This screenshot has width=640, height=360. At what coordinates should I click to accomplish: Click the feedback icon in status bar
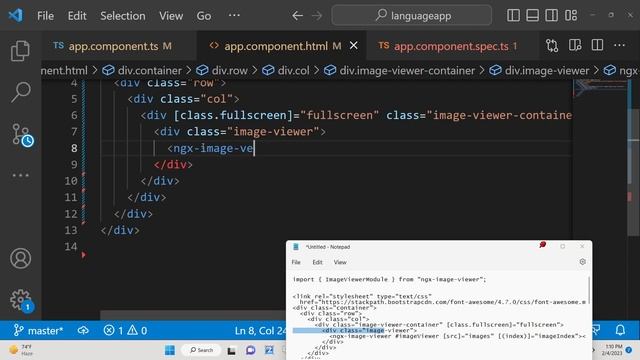click(596, 330)
